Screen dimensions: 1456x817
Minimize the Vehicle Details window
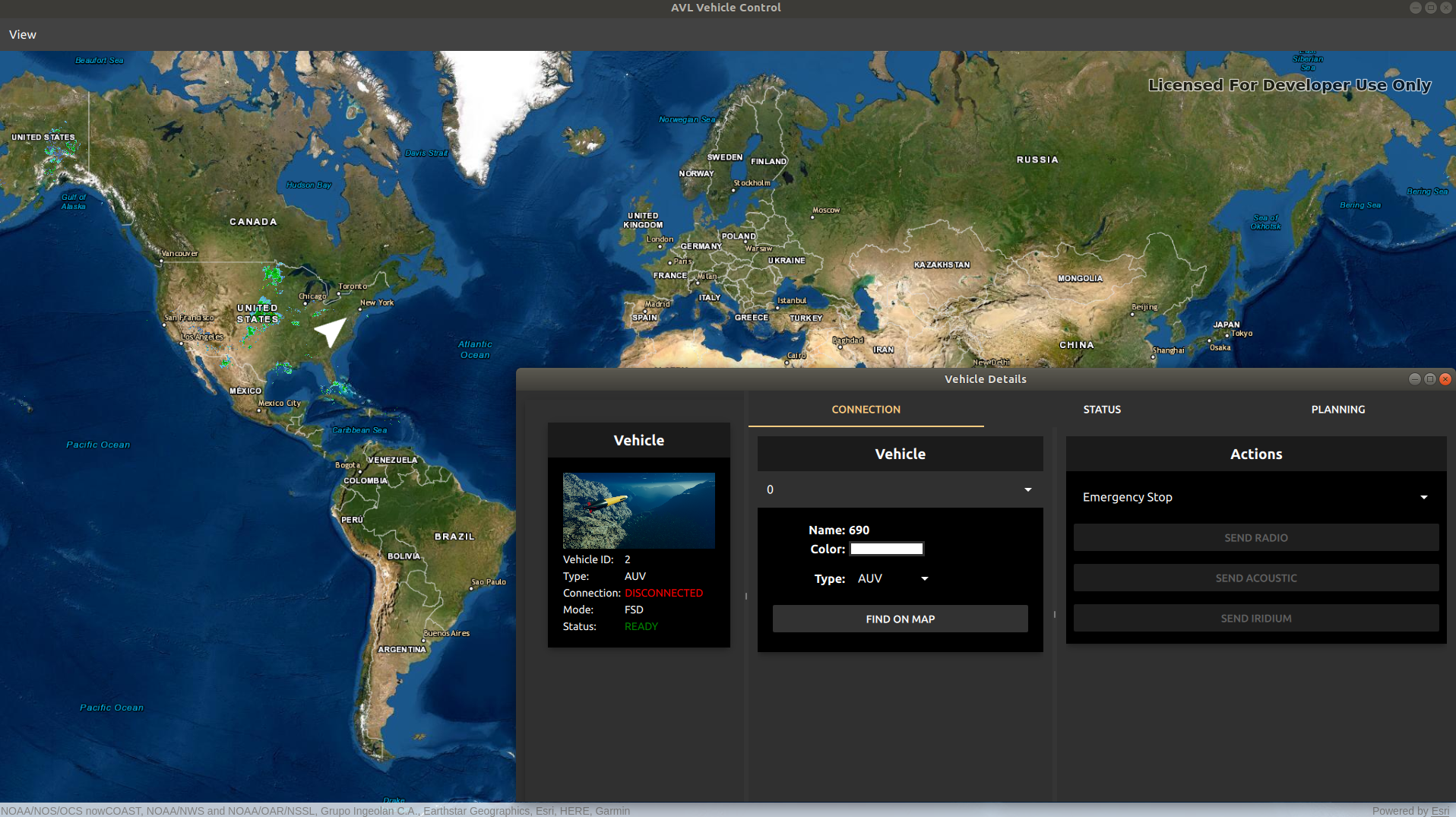click(1414, 378)
